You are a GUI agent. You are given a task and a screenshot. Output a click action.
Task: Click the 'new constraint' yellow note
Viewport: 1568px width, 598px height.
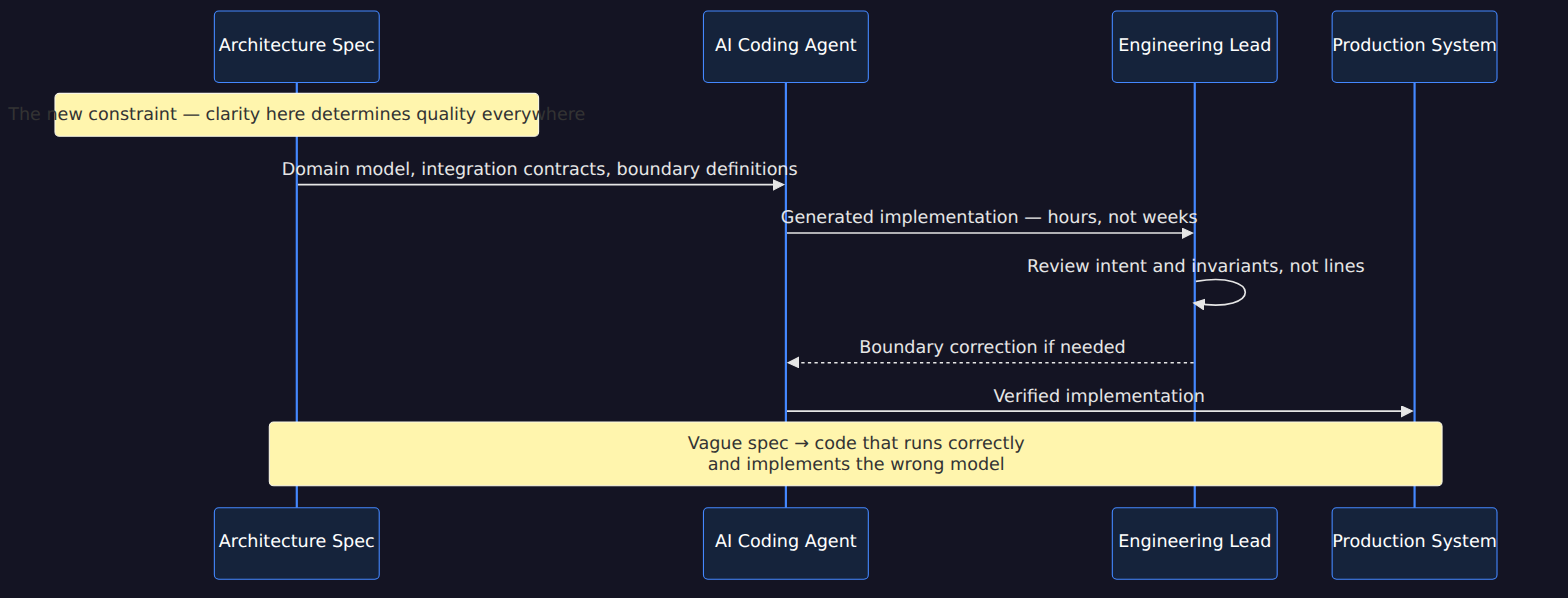[296, 114]
